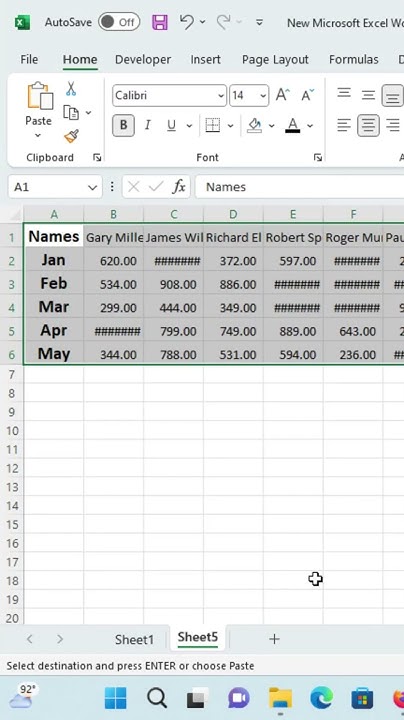This screenshot has width=404, height=720.
Task: Switch to the Sheet1 tab
Action: tap(134, 640)
